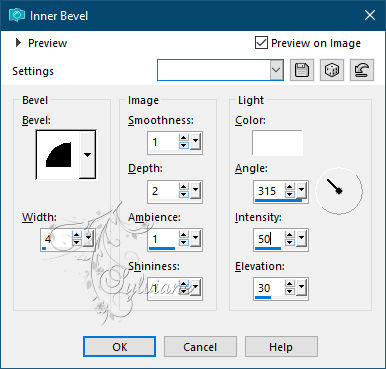Click the Reset to default arrow icon
This screenshot has height=369, width=386.
(362, 70)
